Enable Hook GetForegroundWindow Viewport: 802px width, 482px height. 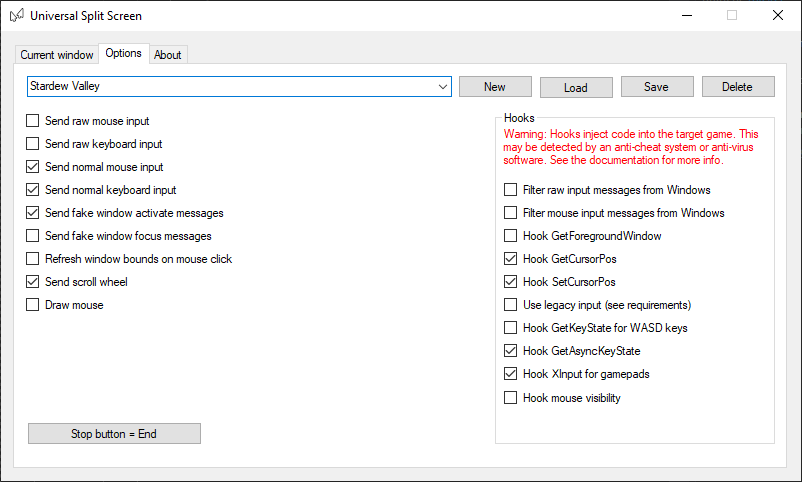click(x=510, y=236)
